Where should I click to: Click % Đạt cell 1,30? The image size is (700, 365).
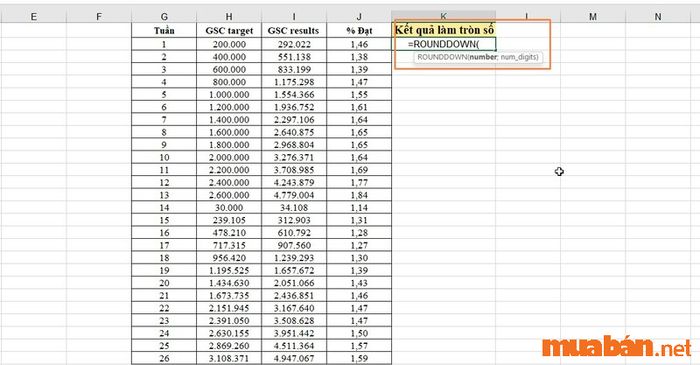click(x=359, y=258)
